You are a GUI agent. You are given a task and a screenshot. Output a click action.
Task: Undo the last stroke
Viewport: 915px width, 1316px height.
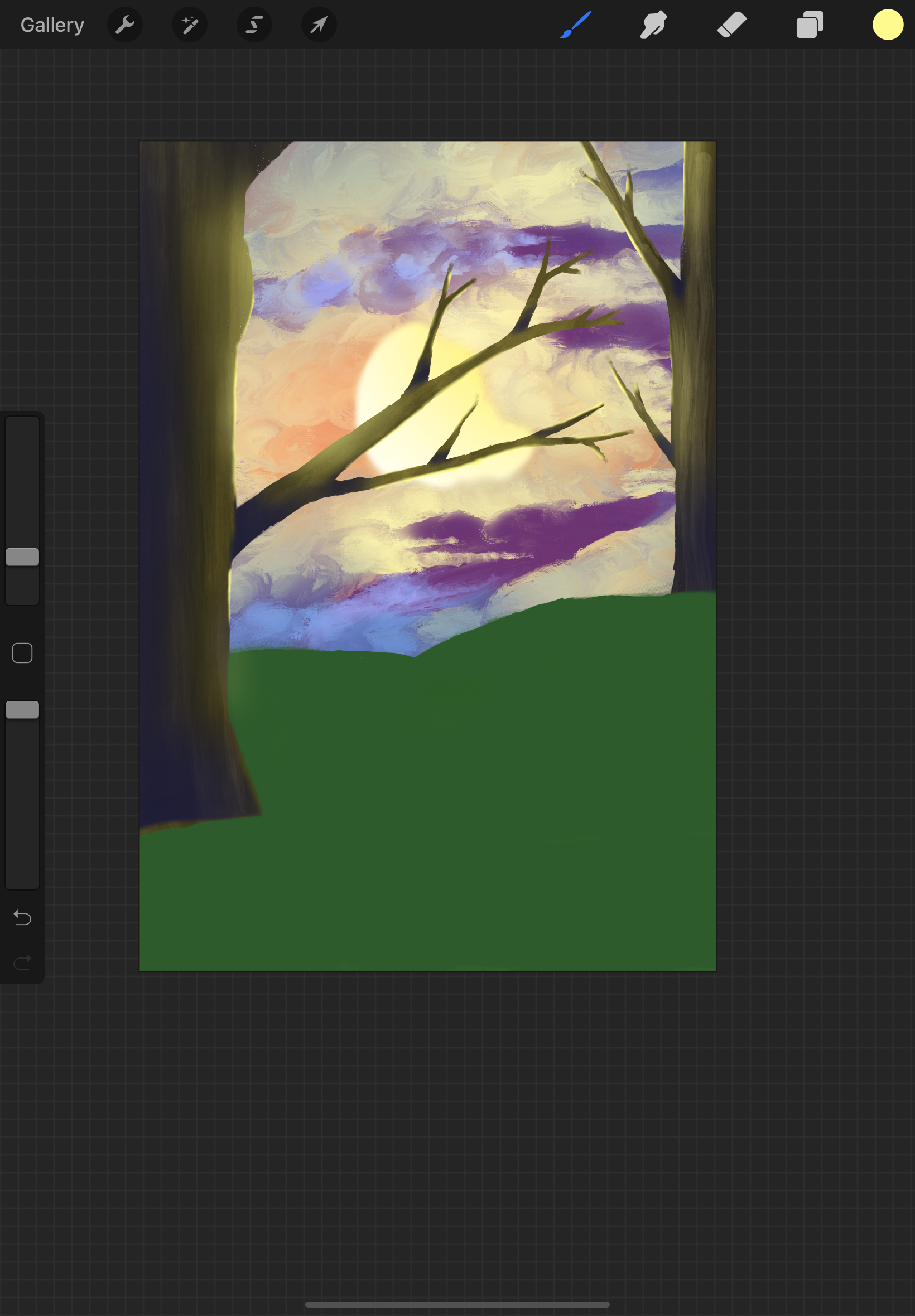click(22, 918)
